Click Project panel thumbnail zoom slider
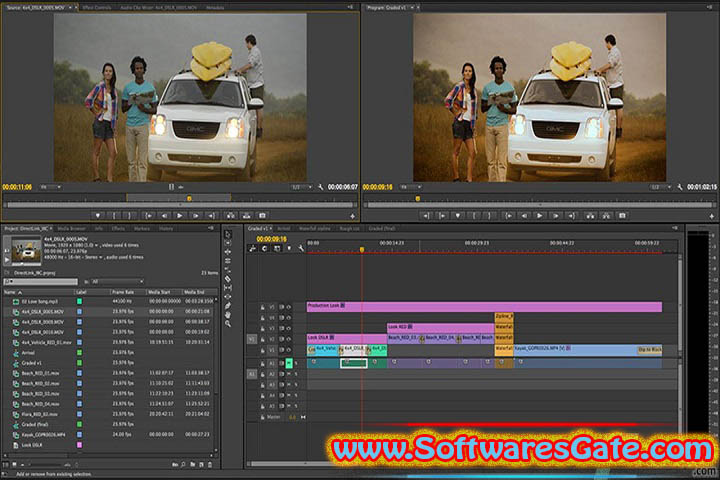 [x=46, y=465]
